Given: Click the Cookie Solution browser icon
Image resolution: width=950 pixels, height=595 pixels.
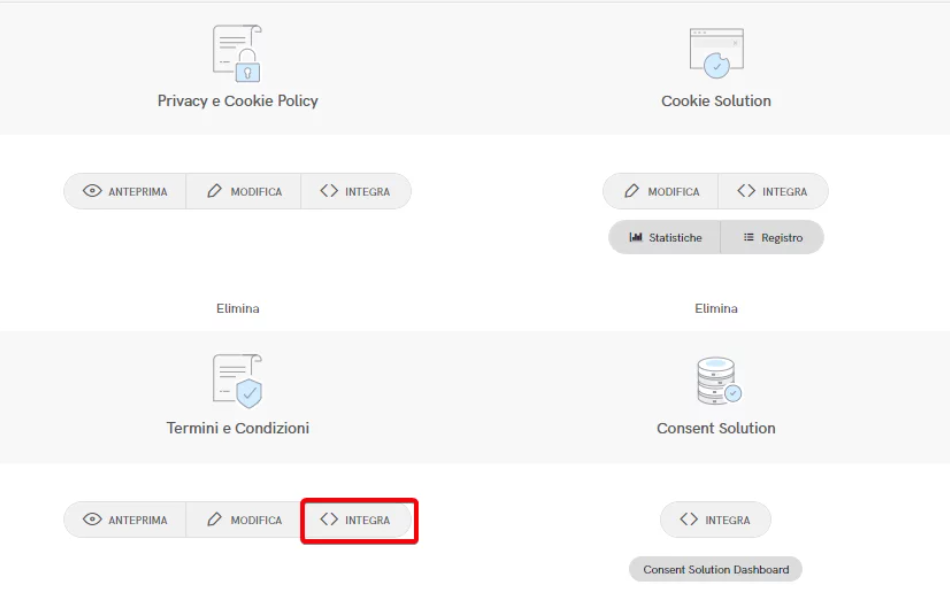Looking at the screenshot, I should [x=716, y=53].
